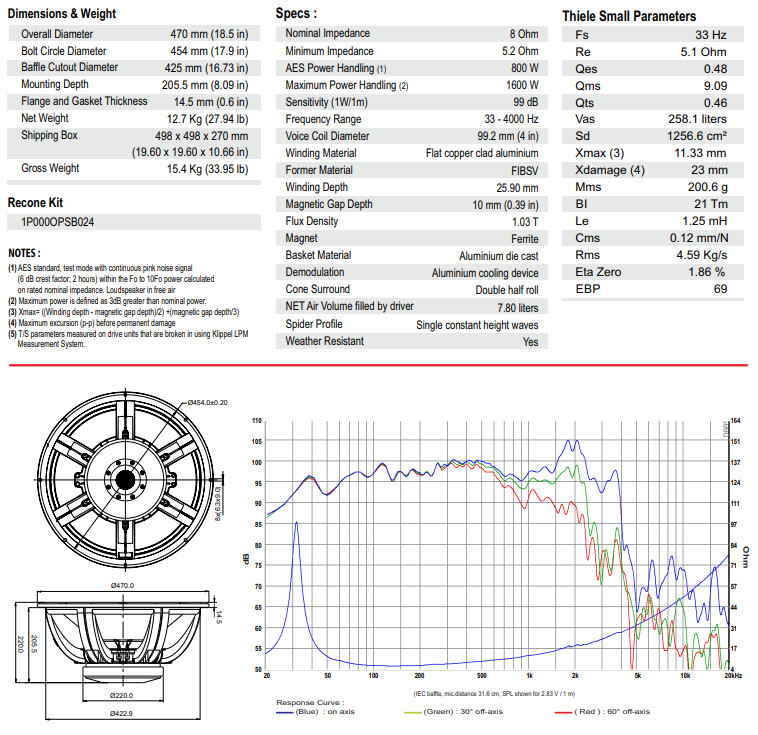Click the side-profile speaker cross-section drawing
The image size is (758, 735).
click(123, 643)
